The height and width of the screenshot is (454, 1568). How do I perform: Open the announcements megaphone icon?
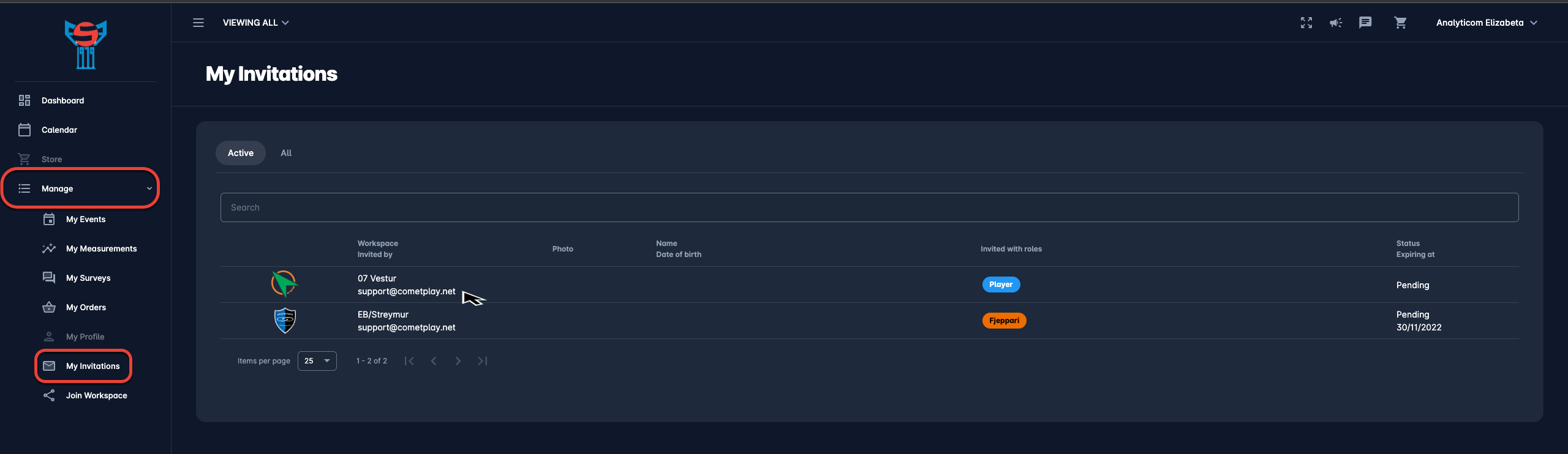(1335, 23)
